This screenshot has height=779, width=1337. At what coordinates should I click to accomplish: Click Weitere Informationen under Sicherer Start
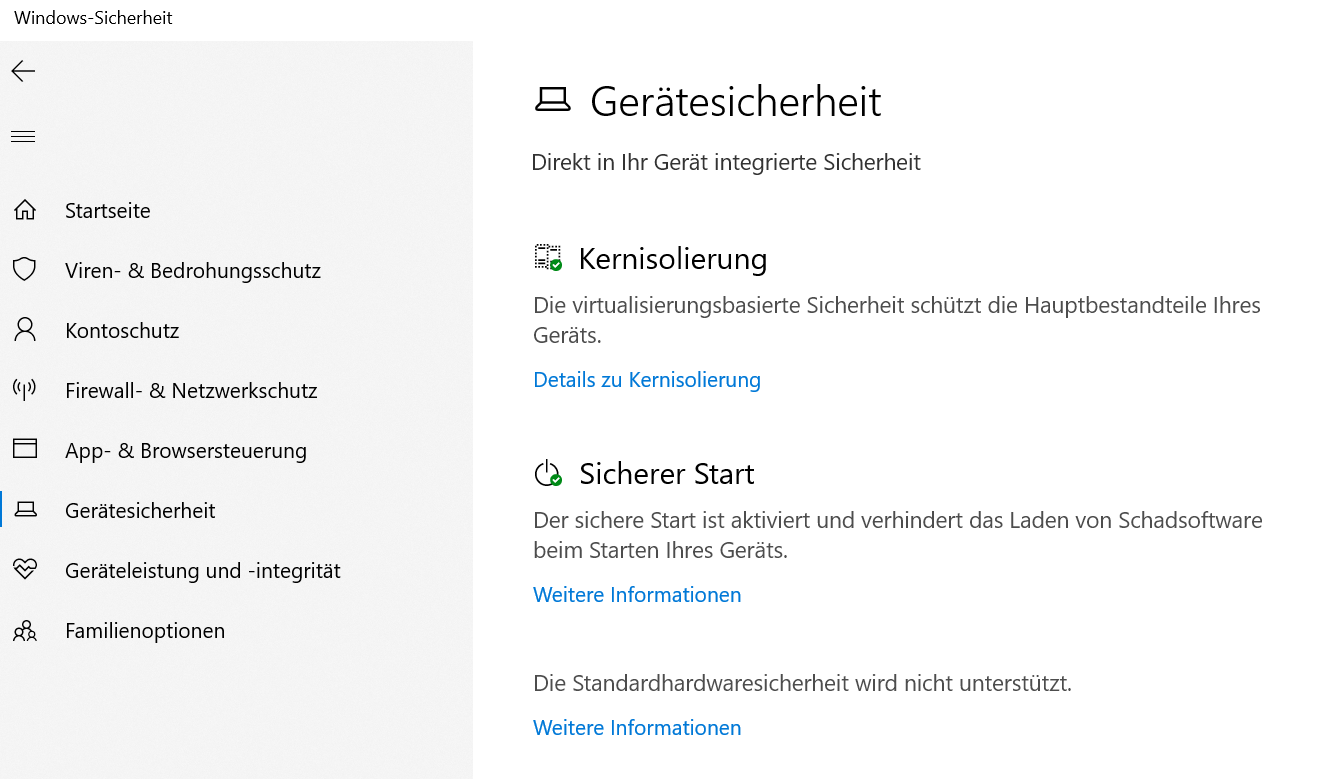point(637,595)
